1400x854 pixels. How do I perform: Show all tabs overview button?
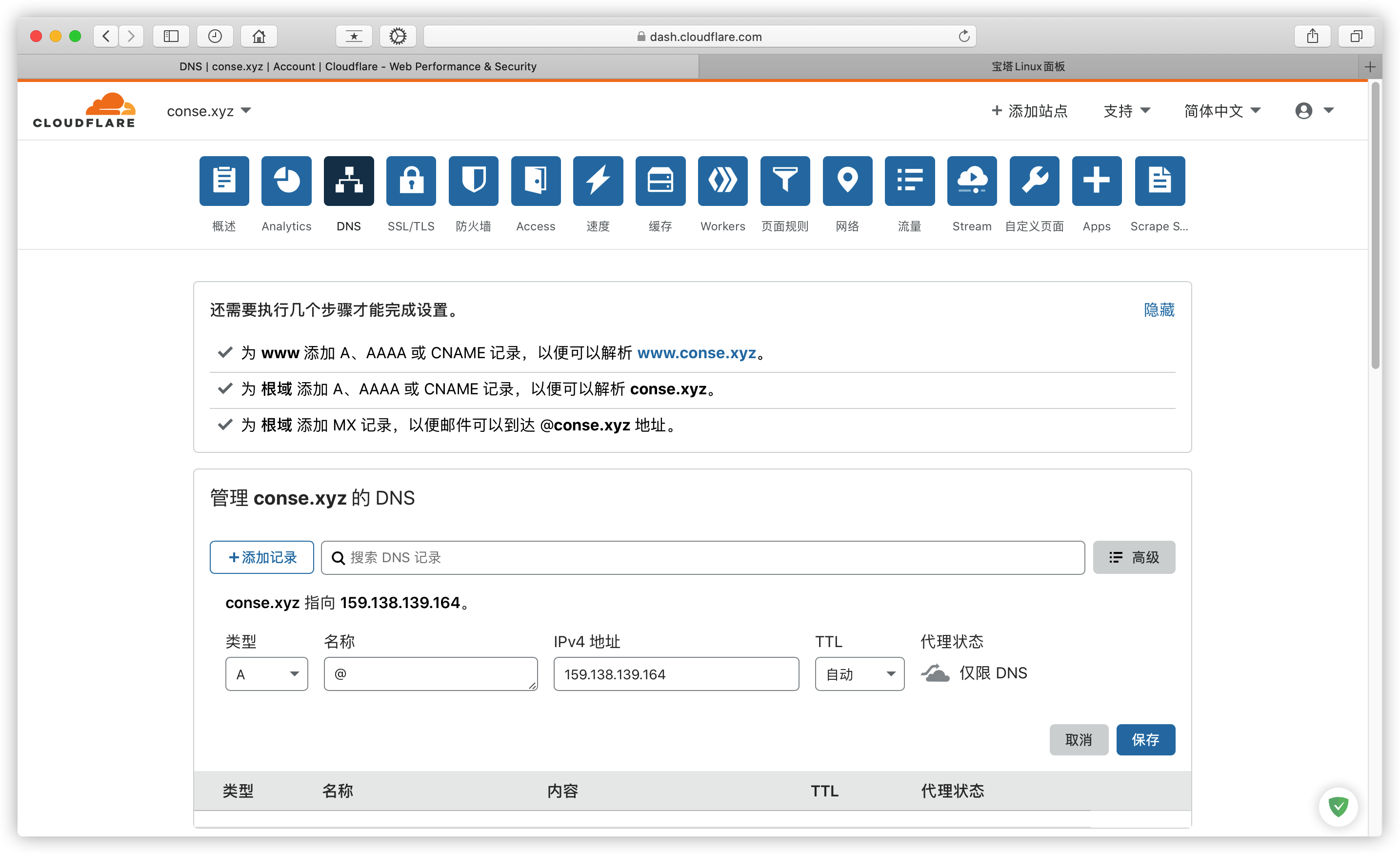[x=1356, y=37]
